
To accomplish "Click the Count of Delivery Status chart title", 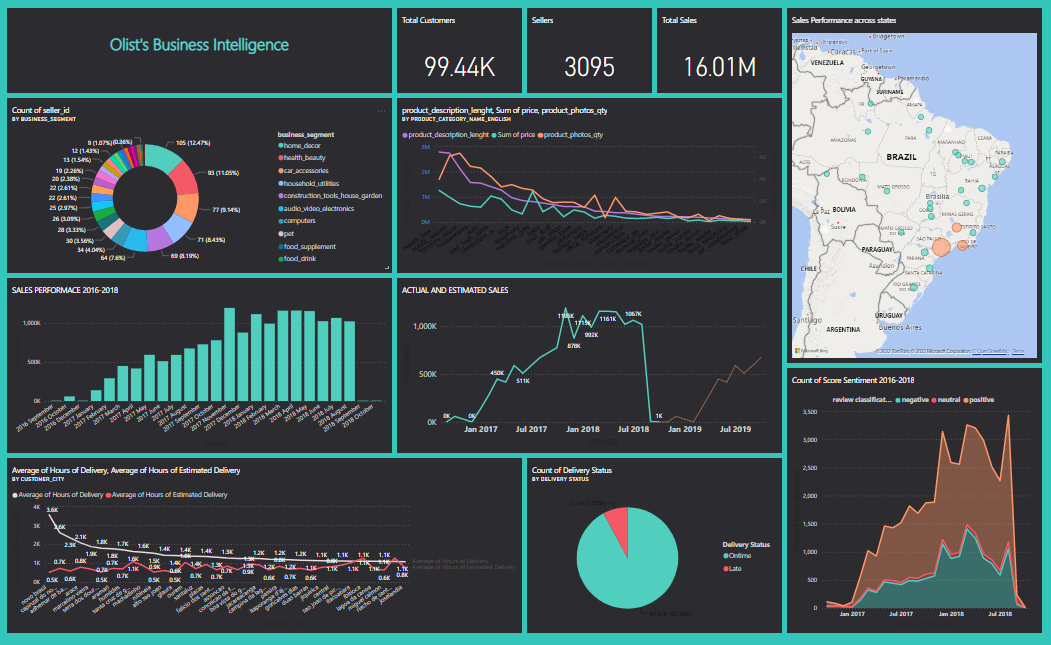I will point(571,470).
